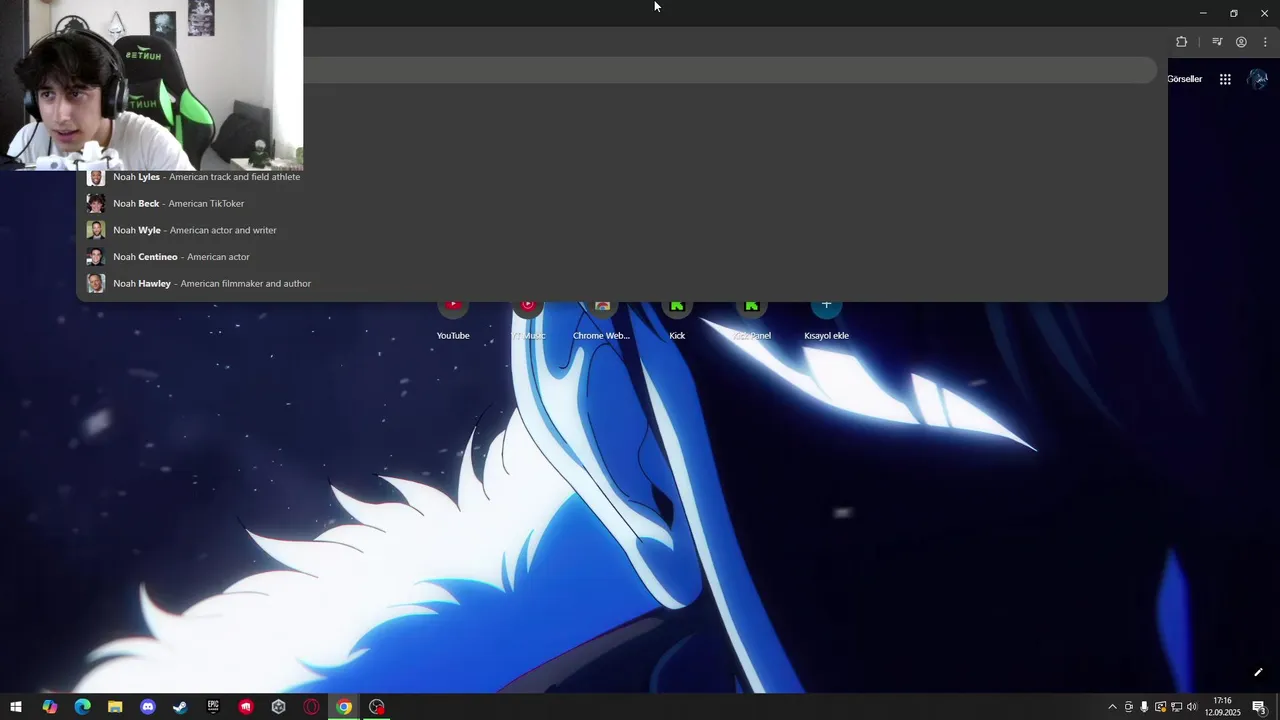Expand the hidden system tray icons
Viewport: 1280px width, 720px height.
(1112, 707)
